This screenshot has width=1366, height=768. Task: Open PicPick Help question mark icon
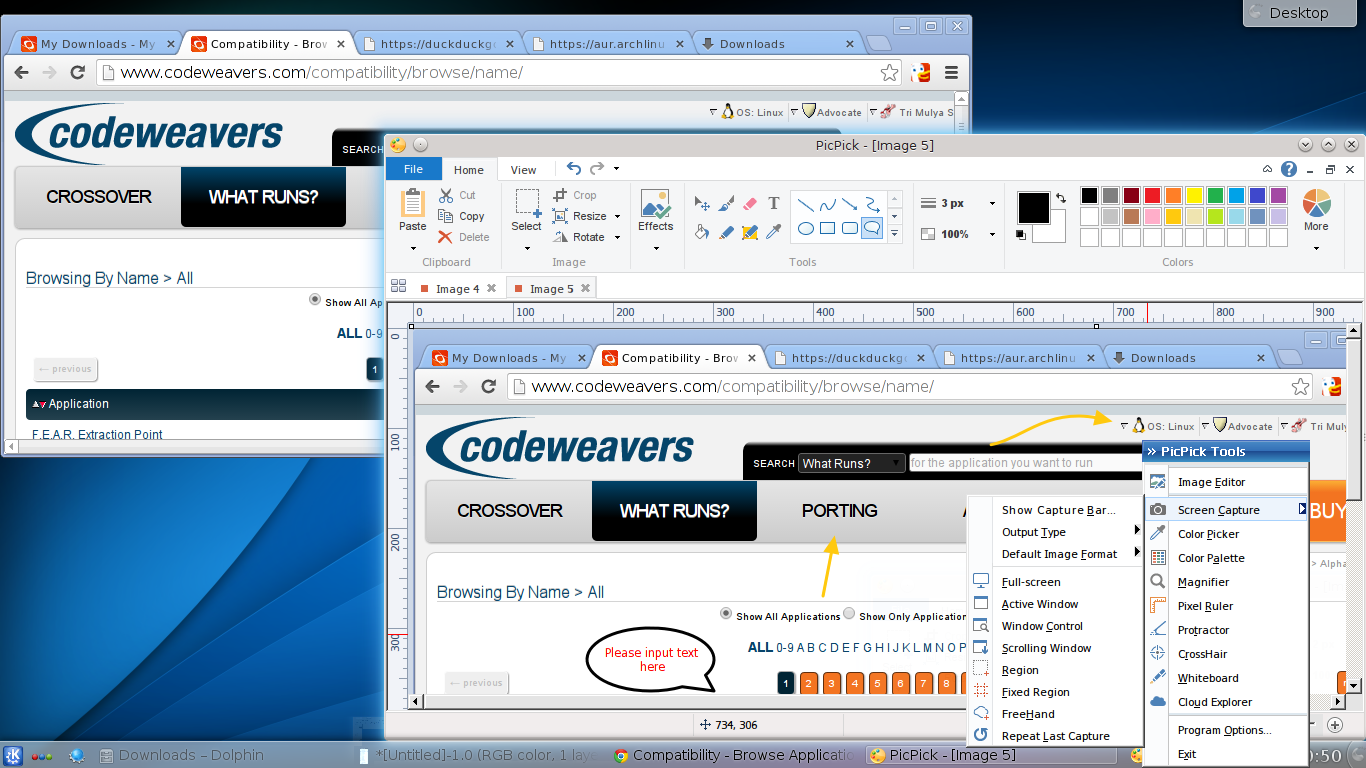[x=1289, y=169]
